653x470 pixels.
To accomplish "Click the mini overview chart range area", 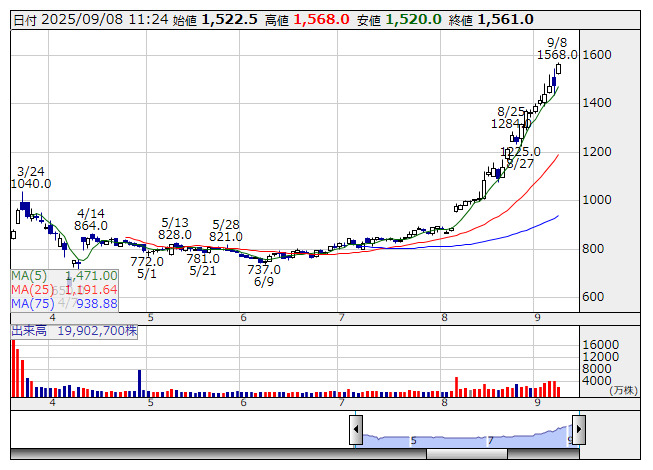I will click(x=467, y=436).
